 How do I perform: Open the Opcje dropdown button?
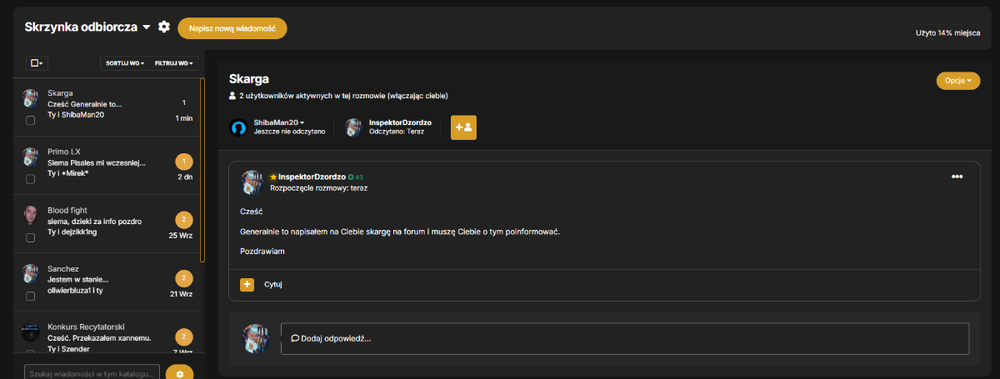click(958, 81)
